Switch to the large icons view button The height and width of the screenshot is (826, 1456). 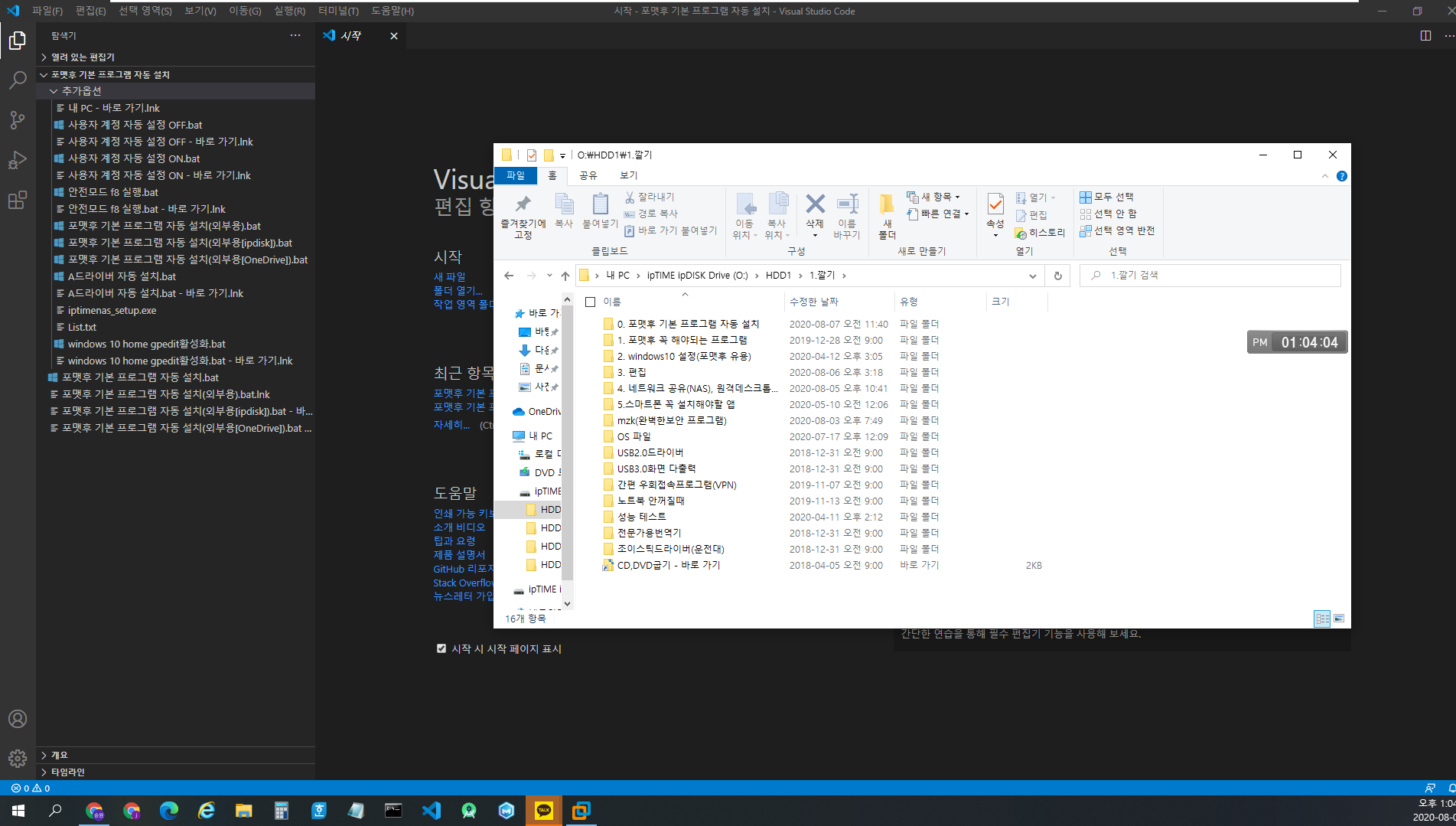click(1339, 619)
